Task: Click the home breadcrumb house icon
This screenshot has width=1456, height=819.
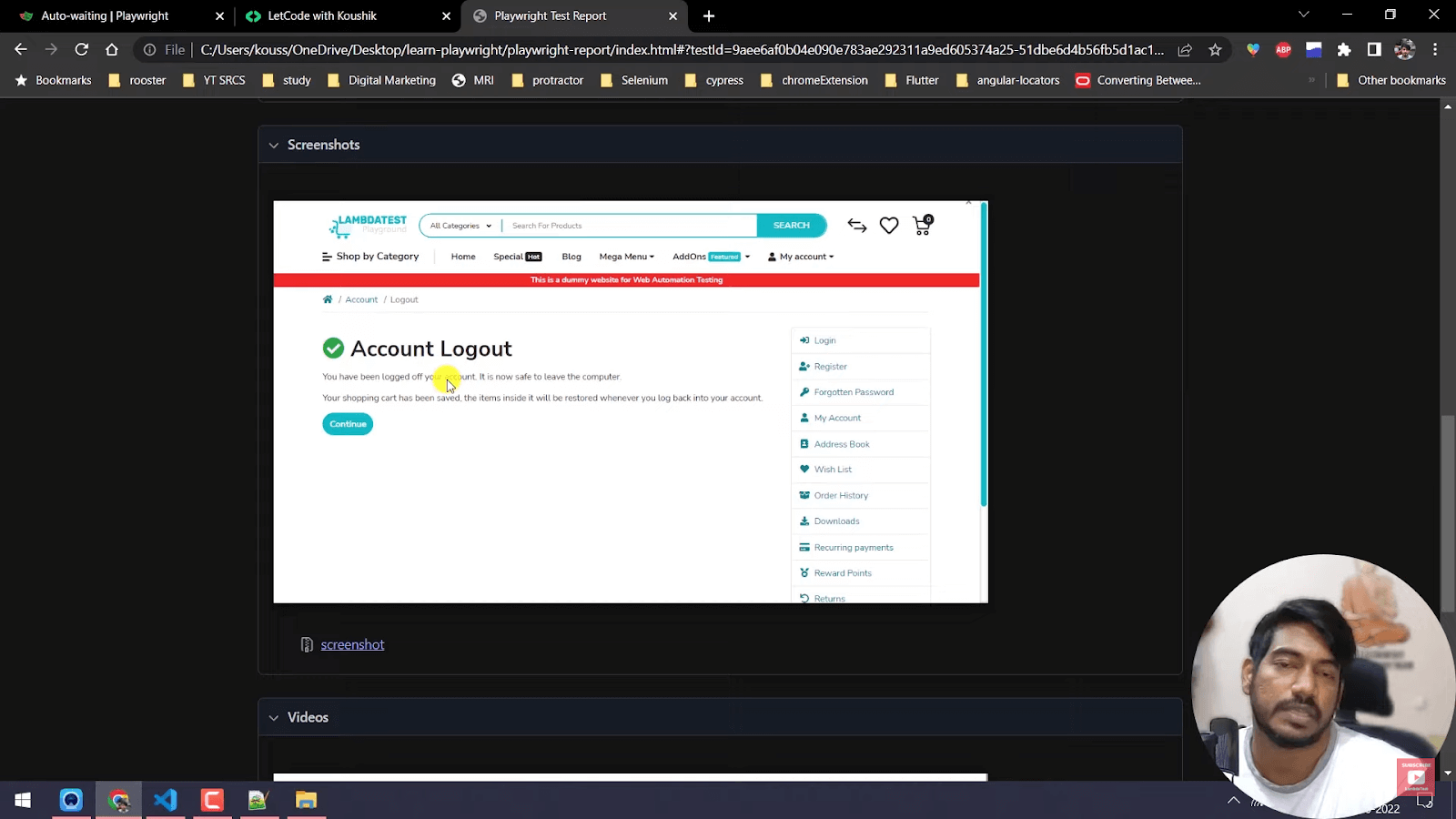Action: click(327, 298)
